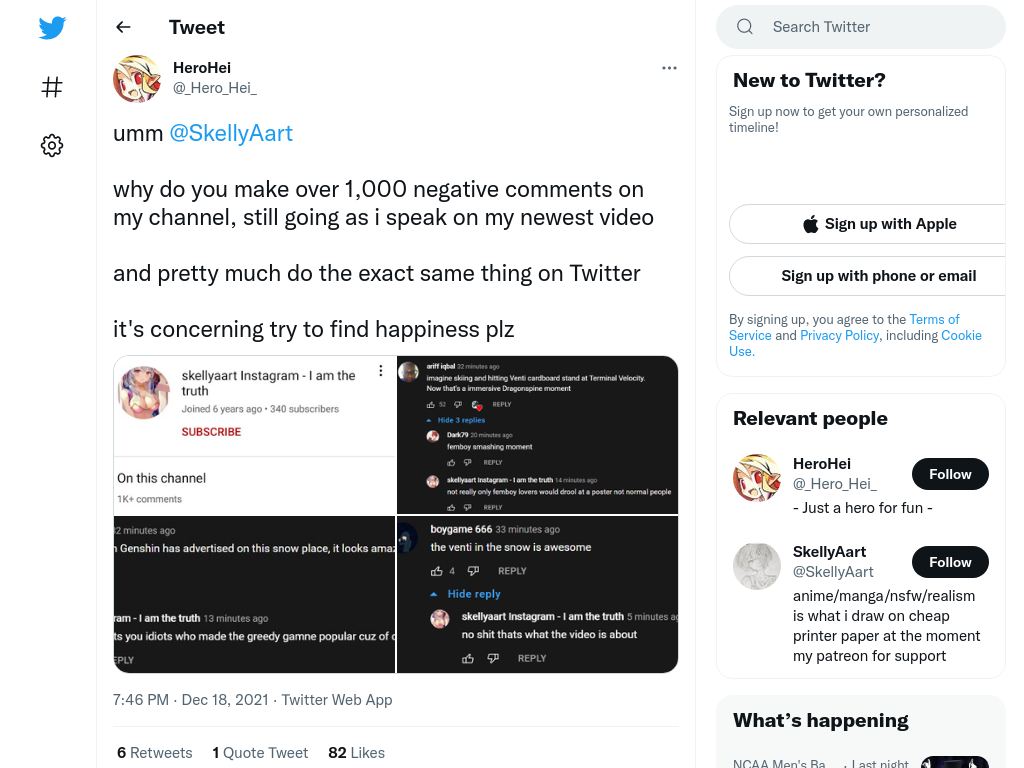1024x768 pixels.
Task: Click HeroHei's avatar in Relevant people
Action: pos(757,478)
